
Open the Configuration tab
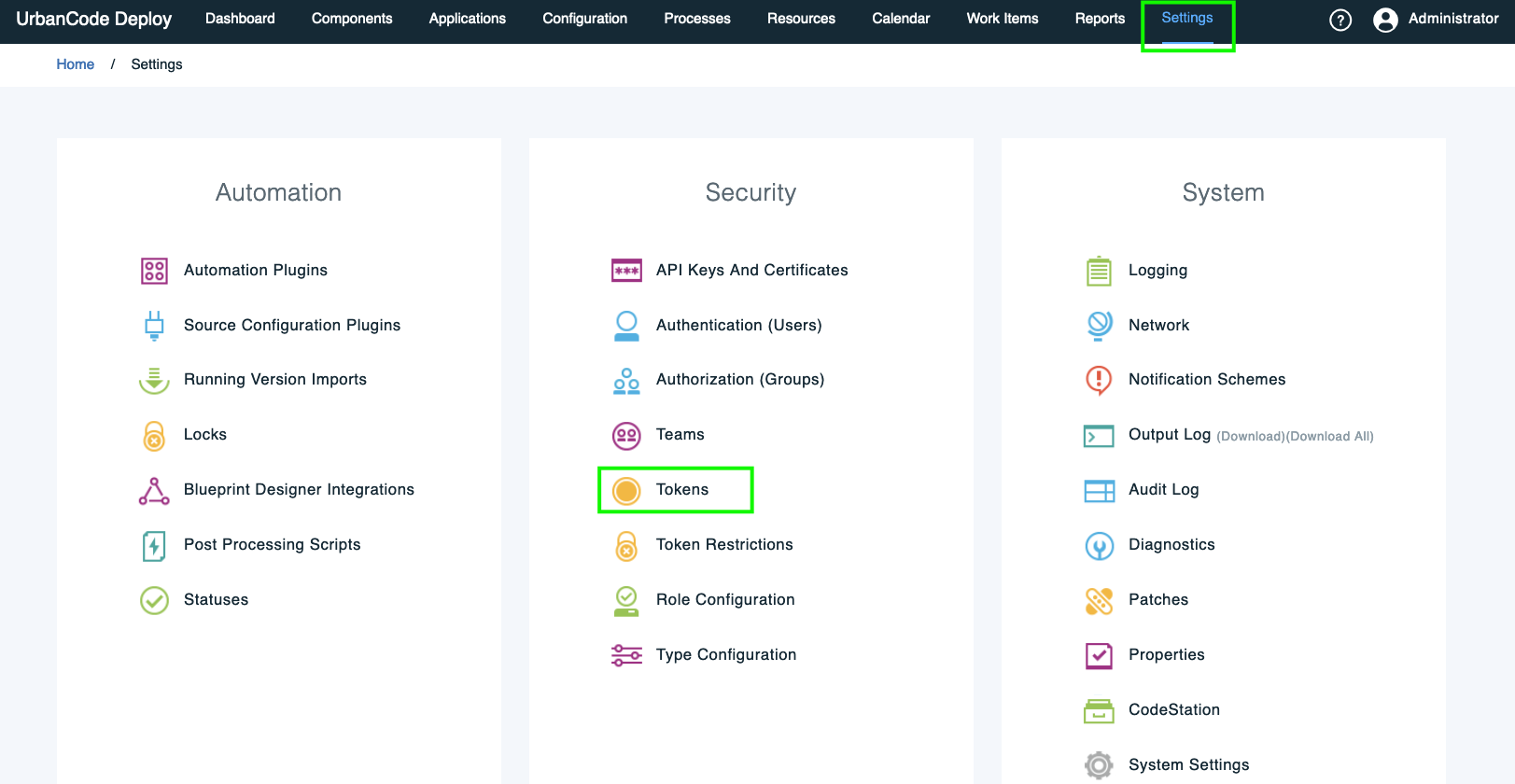585,19
